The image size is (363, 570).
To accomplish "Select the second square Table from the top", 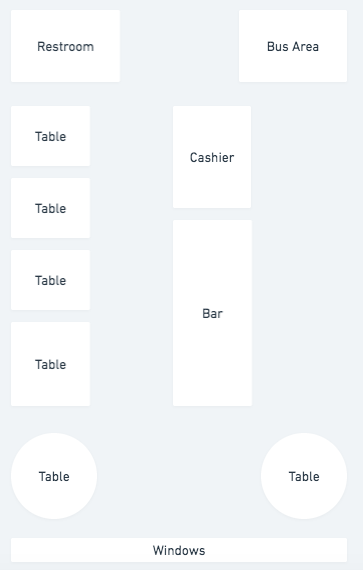I will [51, 208].
